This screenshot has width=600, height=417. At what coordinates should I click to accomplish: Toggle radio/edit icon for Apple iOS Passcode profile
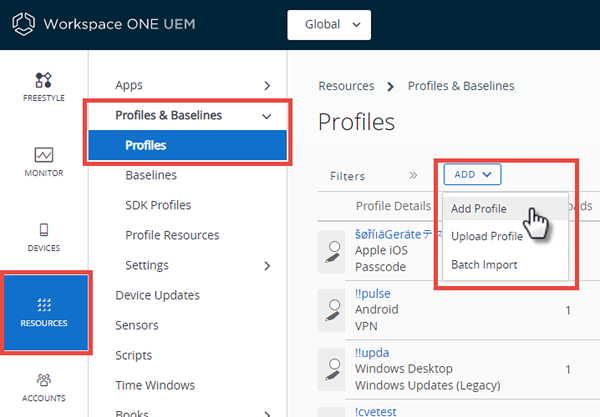pyautogui.click(x=332, y=252)
